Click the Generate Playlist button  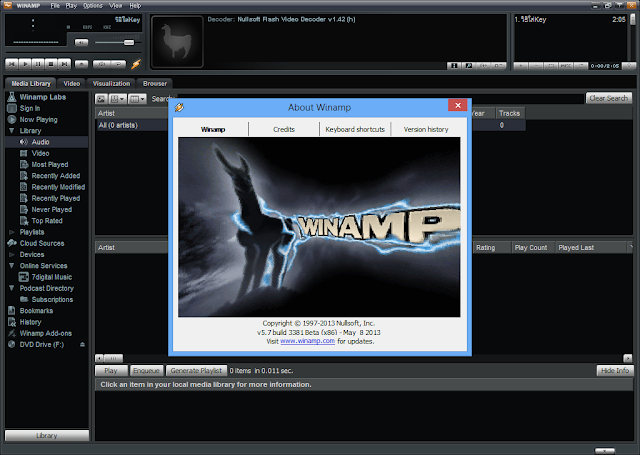pyautogui.click(x=196, y=371)
